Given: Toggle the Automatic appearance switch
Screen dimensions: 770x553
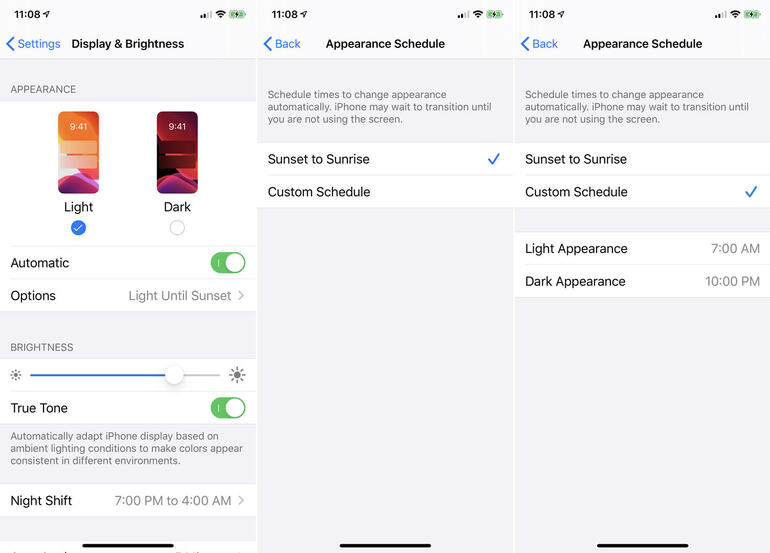Looking at the screenshot, I should point(228,263).
